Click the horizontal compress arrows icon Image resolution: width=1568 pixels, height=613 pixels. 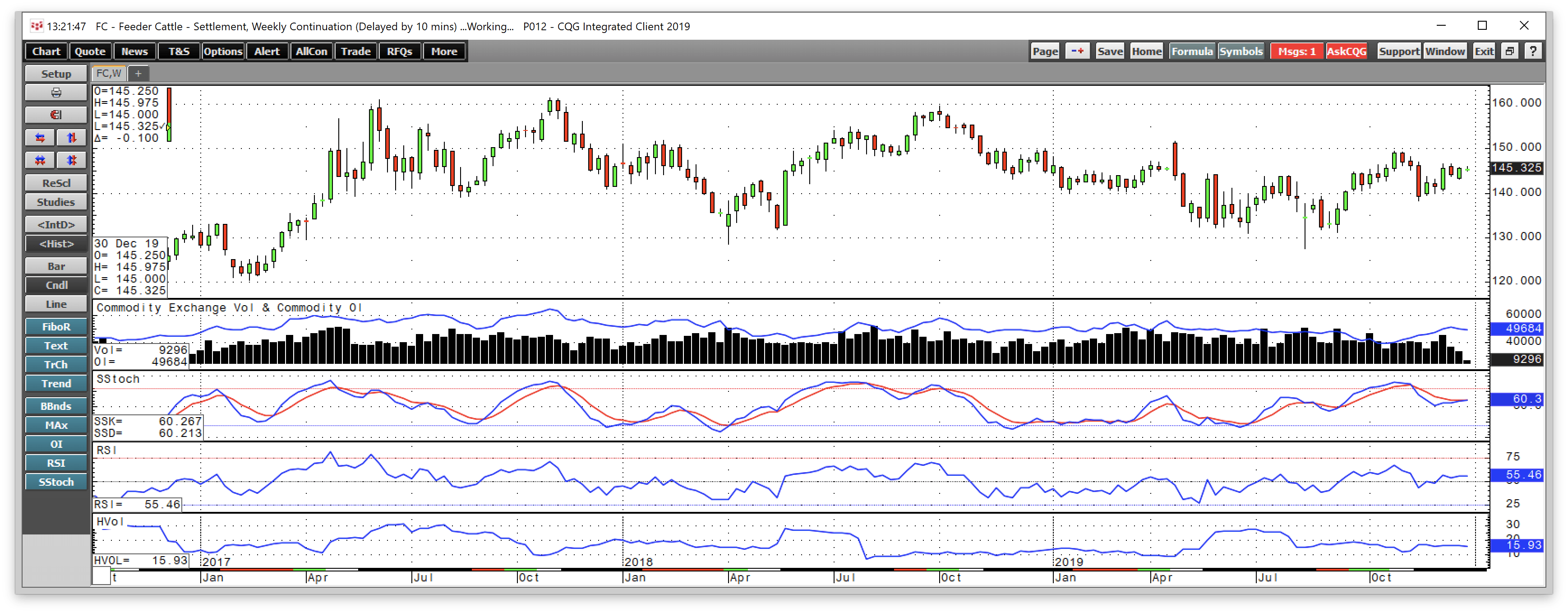tap(40, 160)
